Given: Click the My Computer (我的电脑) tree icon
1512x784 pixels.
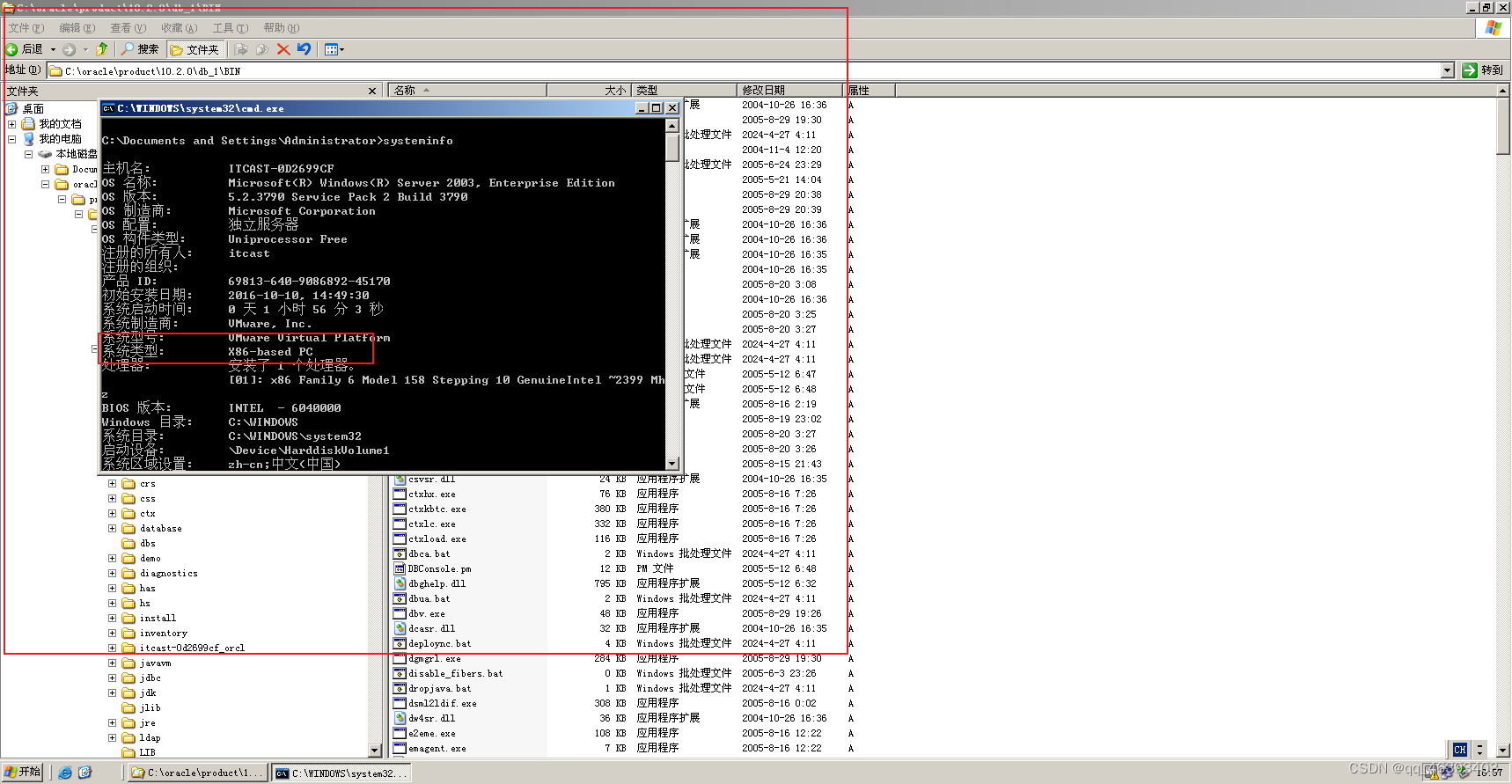Looking at the screenshot, I should coord(28,139).
